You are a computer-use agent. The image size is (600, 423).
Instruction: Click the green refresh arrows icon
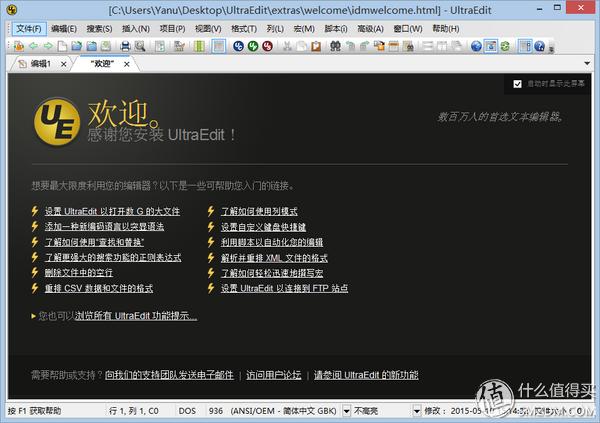(505, 46)
